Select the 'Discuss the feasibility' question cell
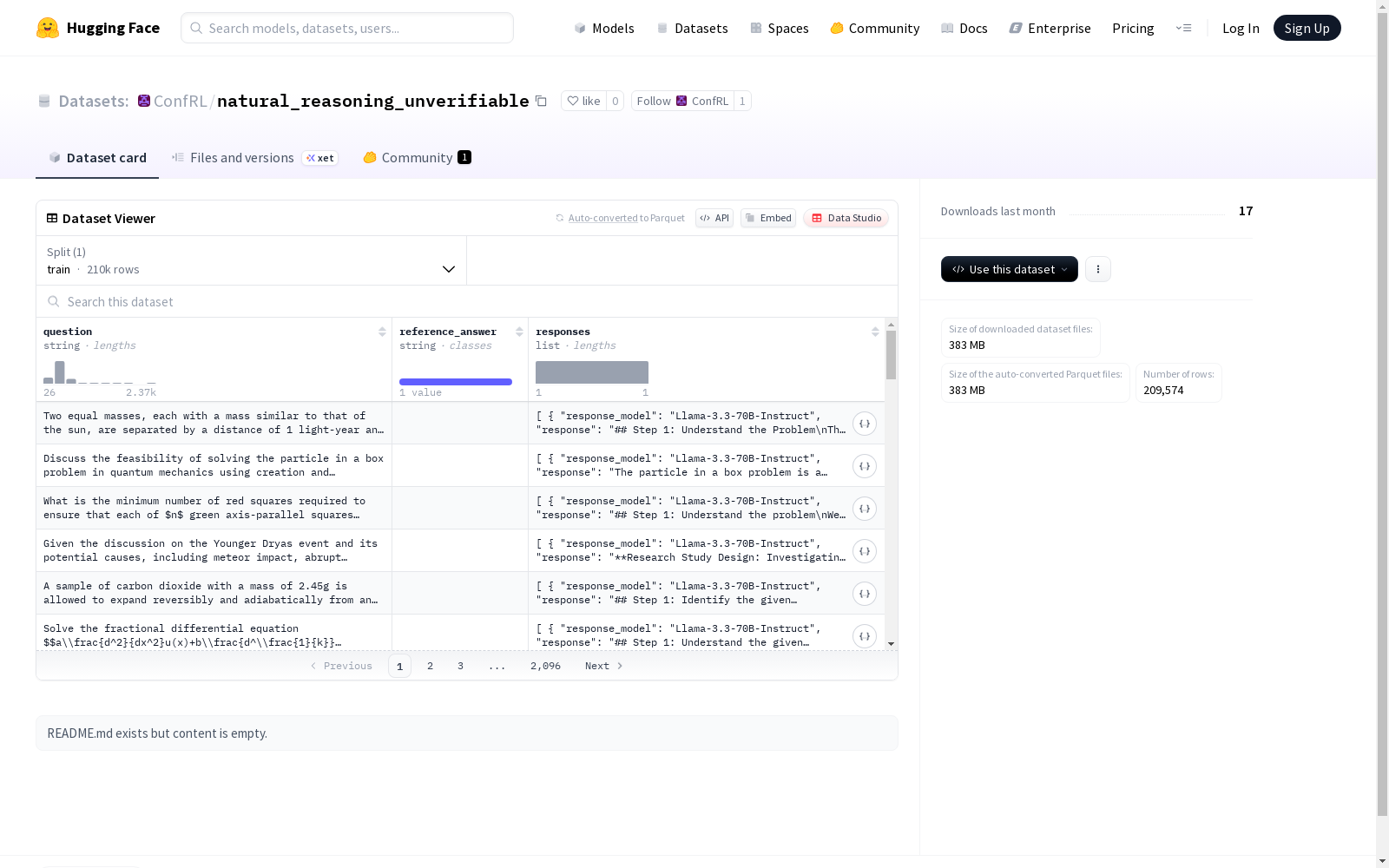The width and height of the screenshot is (1389, 868). (x=214, y=465)
